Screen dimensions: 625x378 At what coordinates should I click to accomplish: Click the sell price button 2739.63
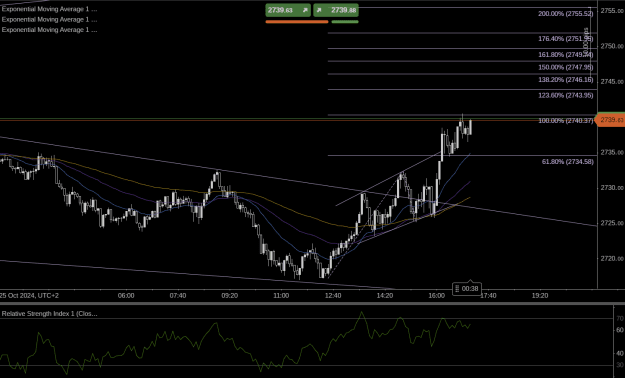pos(288,10)
